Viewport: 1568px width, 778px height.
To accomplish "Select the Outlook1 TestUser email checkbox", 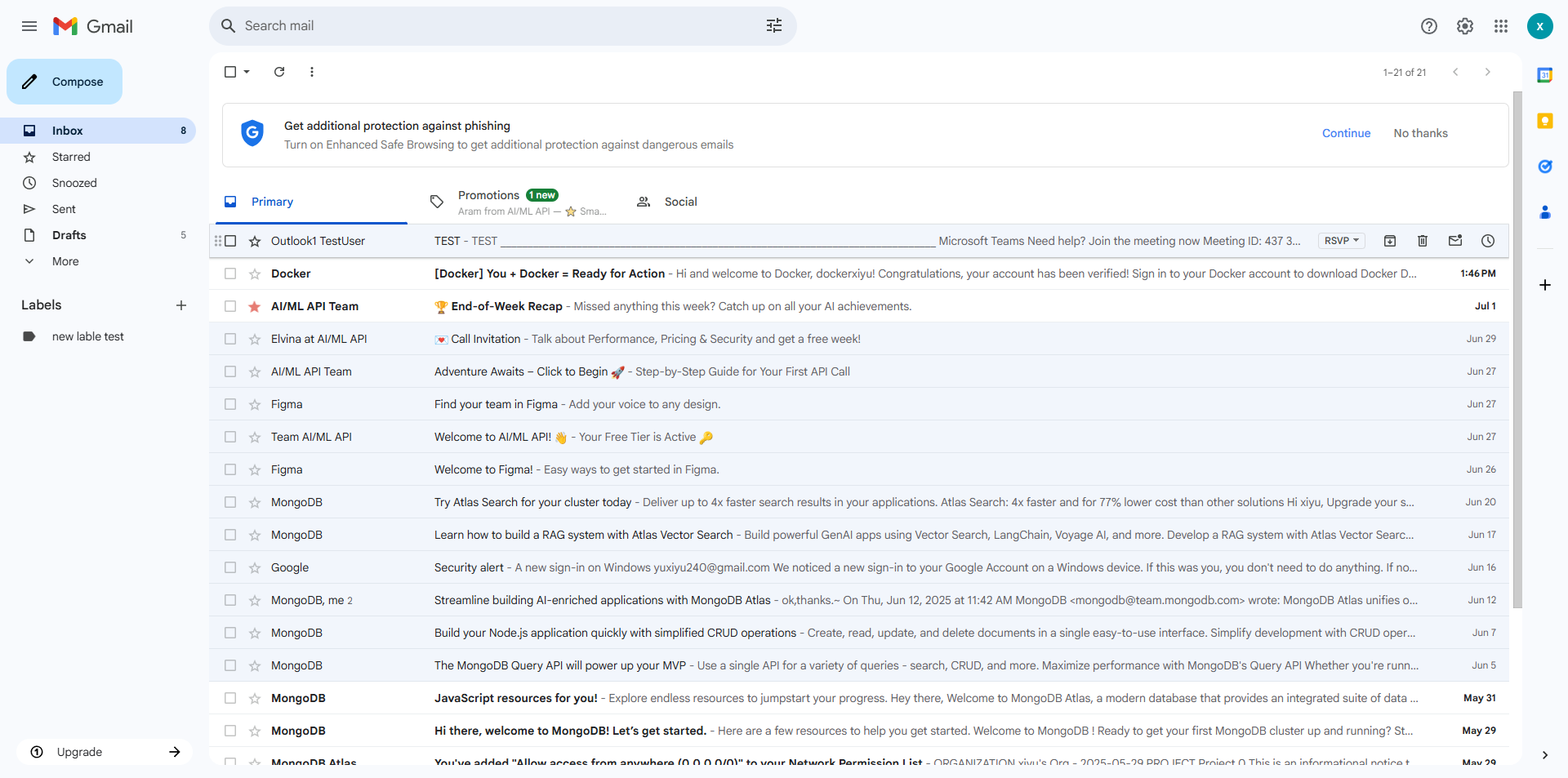I will (x=230, y=241).
